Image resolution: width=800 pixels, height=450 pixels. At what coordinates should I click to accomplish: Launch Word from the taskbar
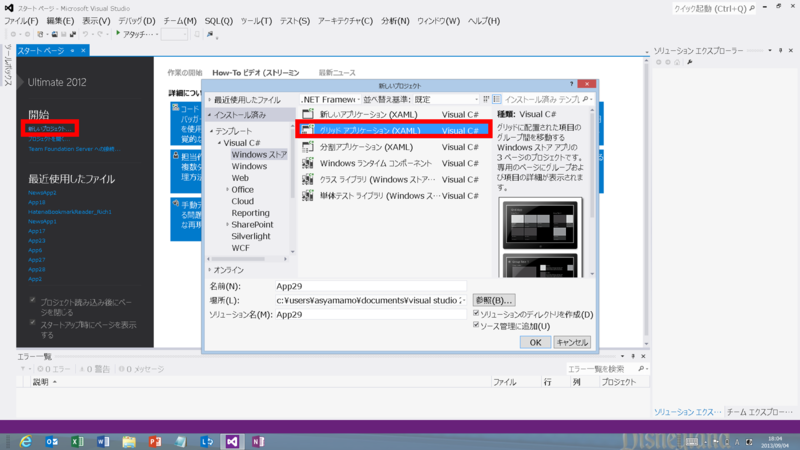[x=103, y=441]
